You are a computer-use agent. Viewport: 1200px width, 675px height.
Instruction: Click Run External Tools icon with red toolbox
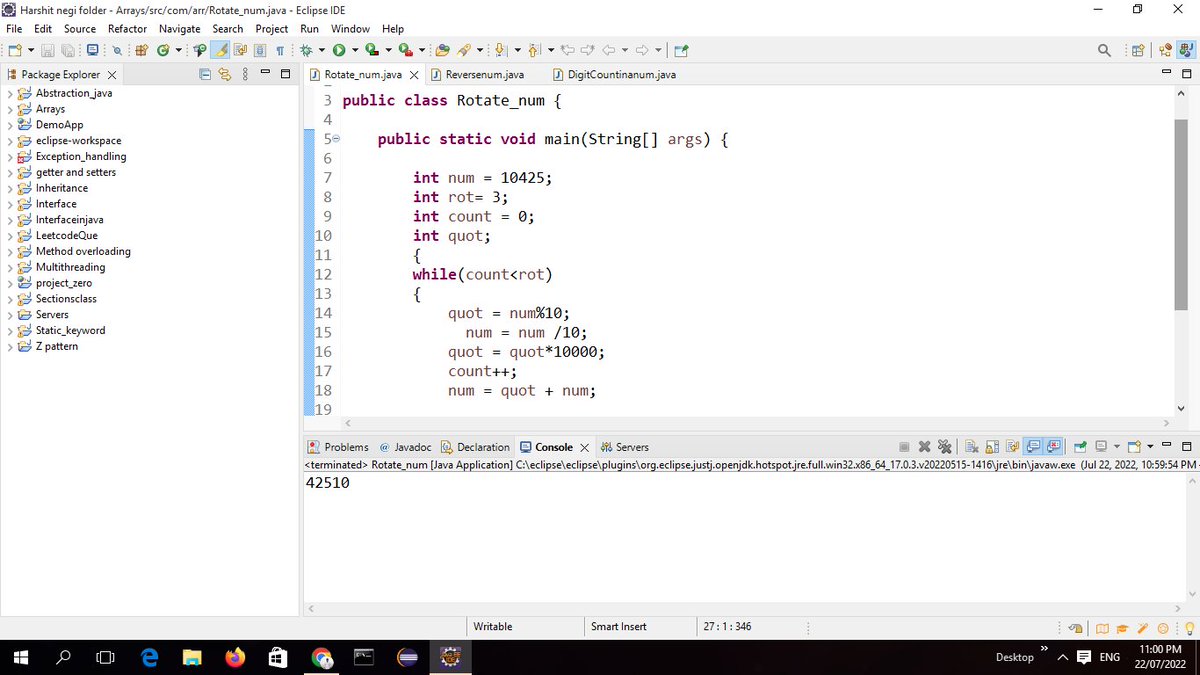404,50
